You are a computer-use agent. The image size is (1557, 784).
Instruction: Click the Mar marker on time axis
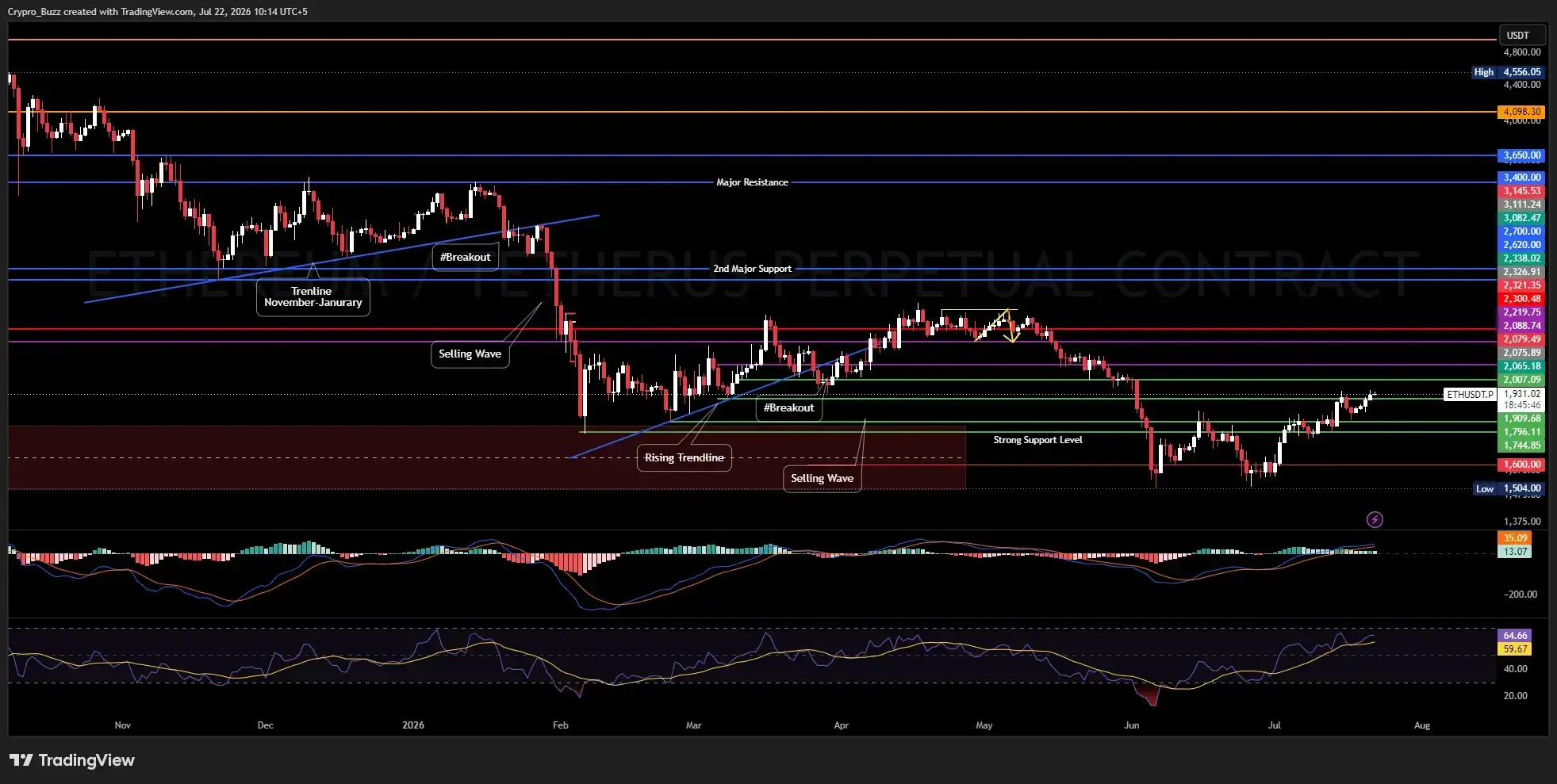(x=694, y=725)
